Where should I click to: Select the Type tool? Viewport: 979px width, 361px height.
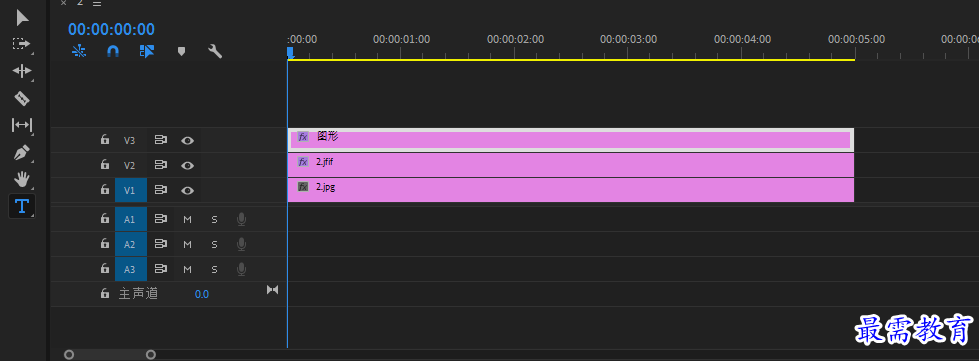click(22, 206)
